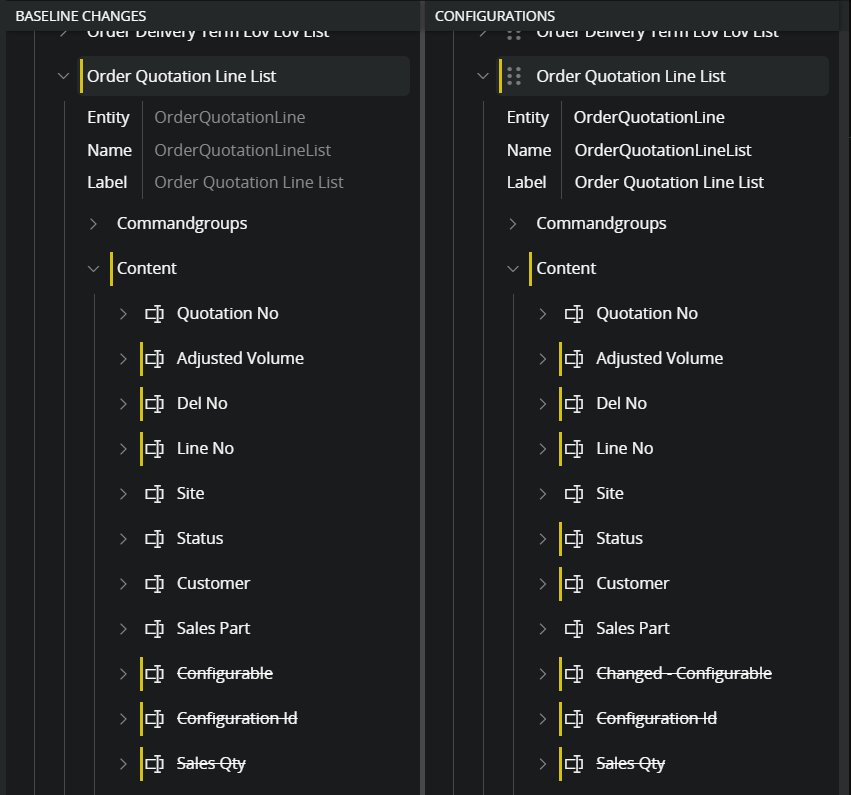Click field icon next to Customer in Baseline Changes
The width and height of the screenshot is (851, 795).
point(155,584)
